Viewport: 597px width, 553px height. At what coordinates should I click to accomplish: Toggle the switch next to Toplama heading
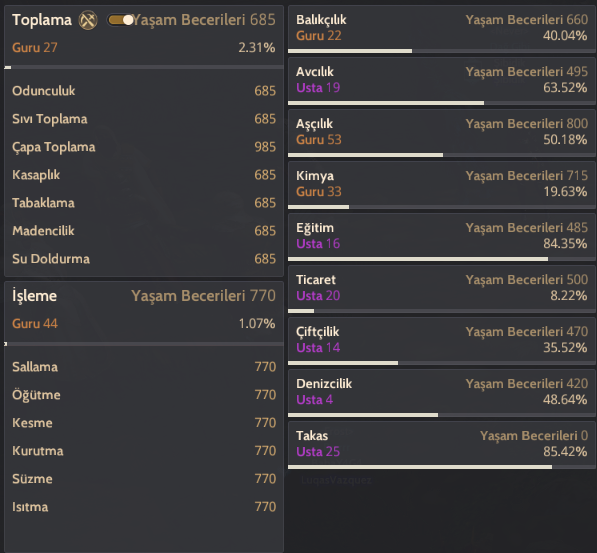point(120,20)
